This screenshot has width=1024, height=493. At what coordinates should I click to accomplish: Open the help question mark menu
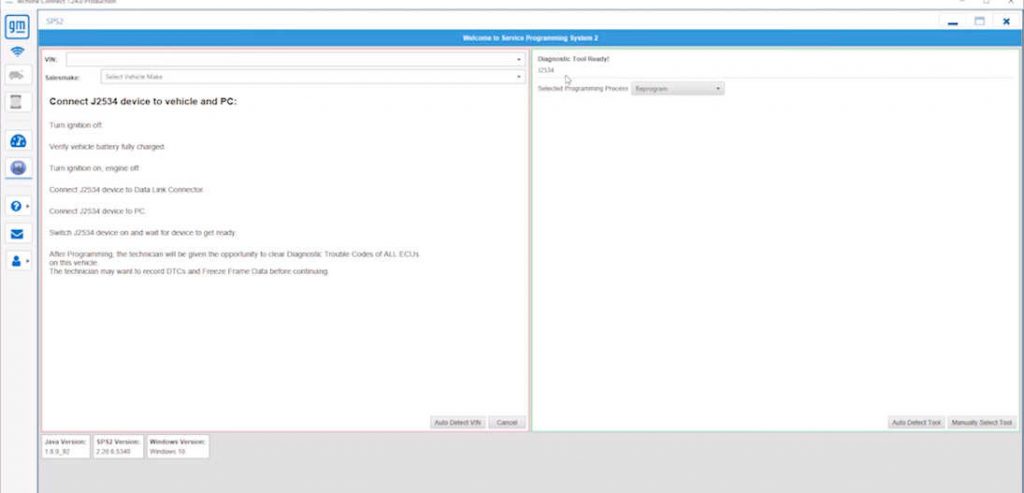[18, 206]
